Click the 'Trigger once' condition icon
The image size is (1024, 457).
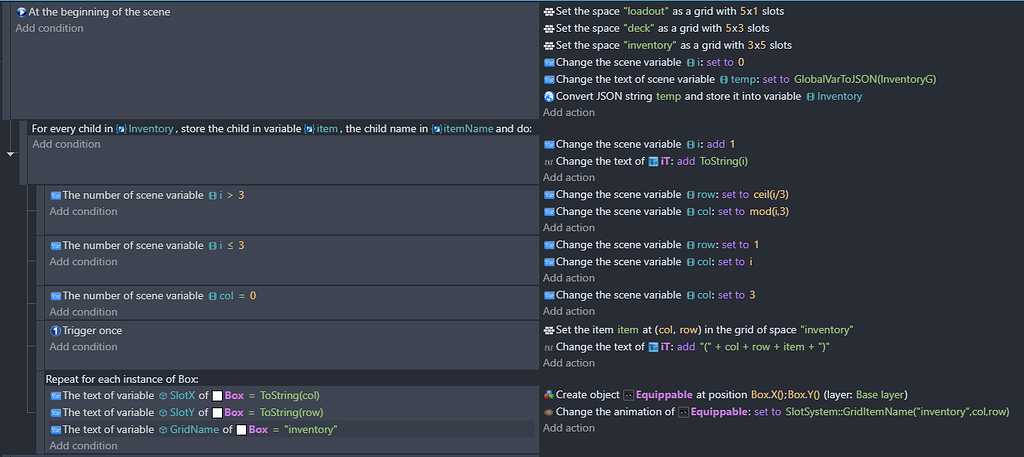pyautogui.click(x=56, y=330)
